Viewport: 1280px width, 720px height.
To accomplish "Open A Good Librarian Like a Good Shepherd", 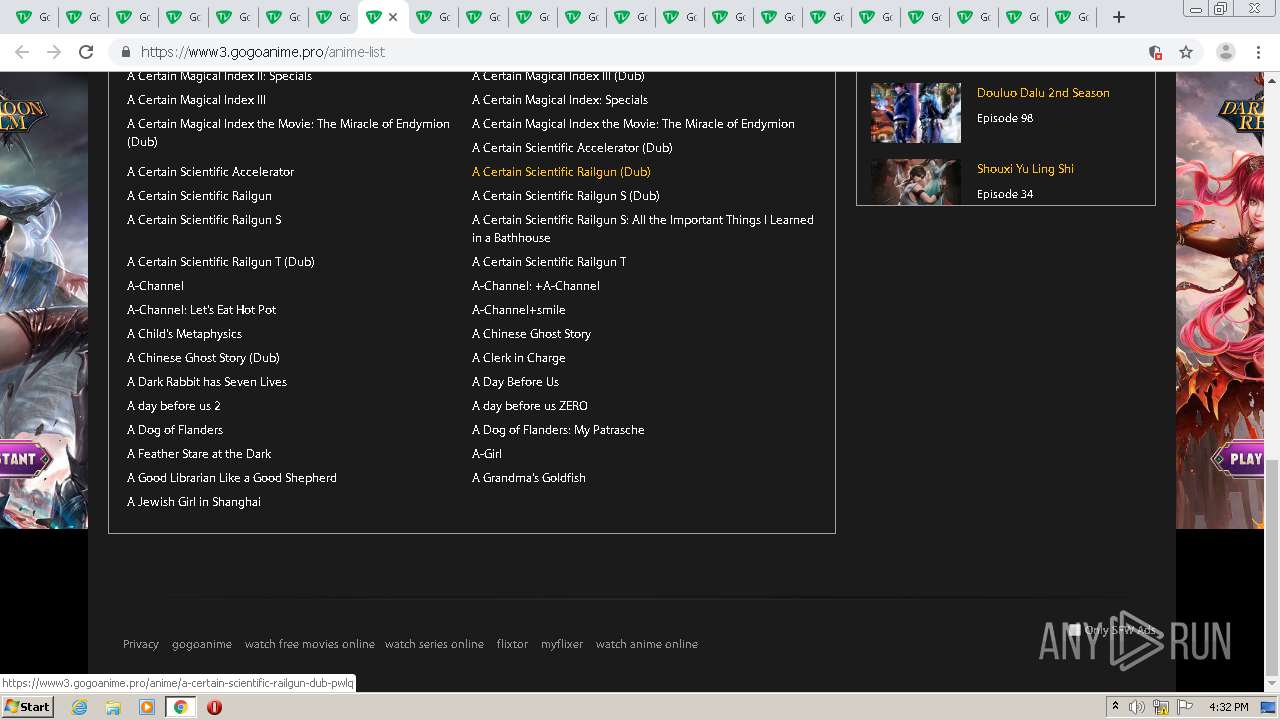I will [x=232, y=478].
